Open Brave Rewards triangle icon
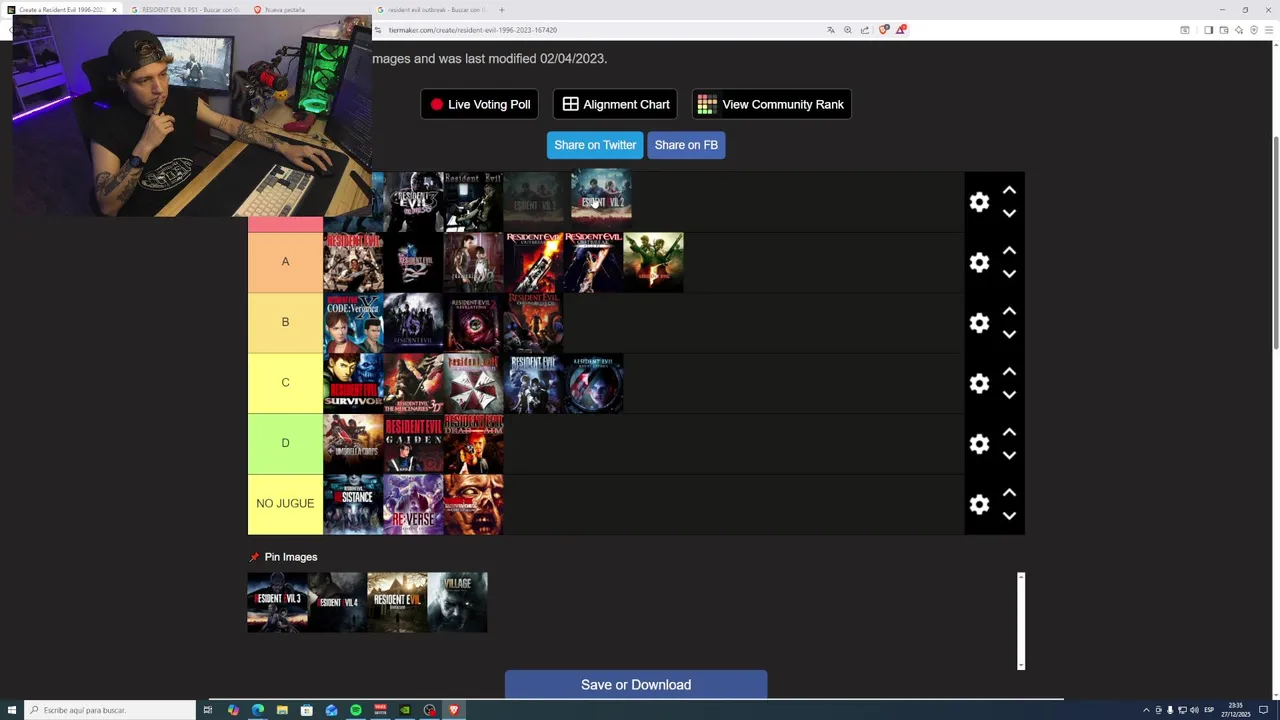The width and height of the screenshot is (1280, 720). [900, 30]
